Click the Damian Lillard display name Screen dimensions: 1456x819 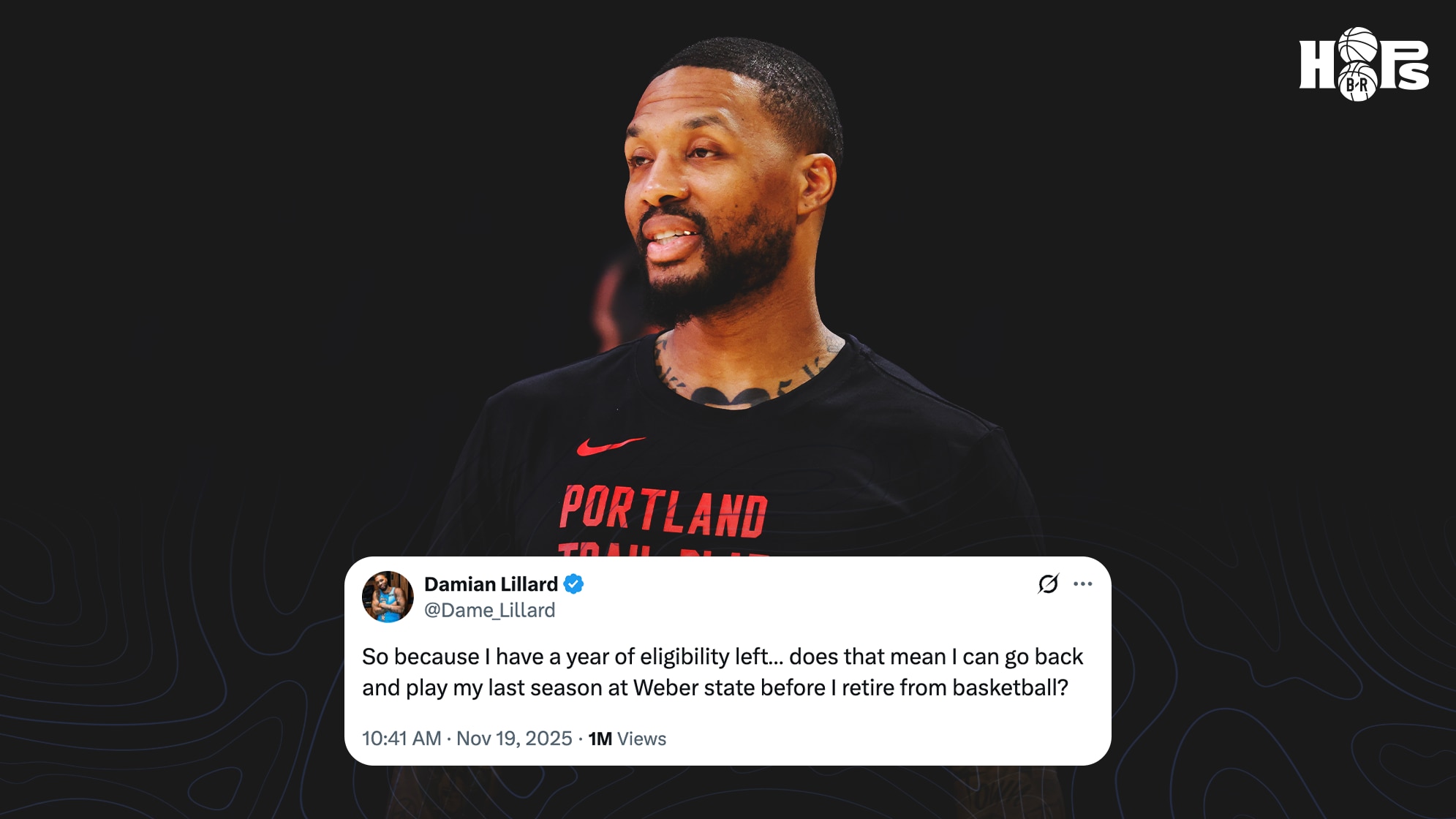[x=491, y=584]
